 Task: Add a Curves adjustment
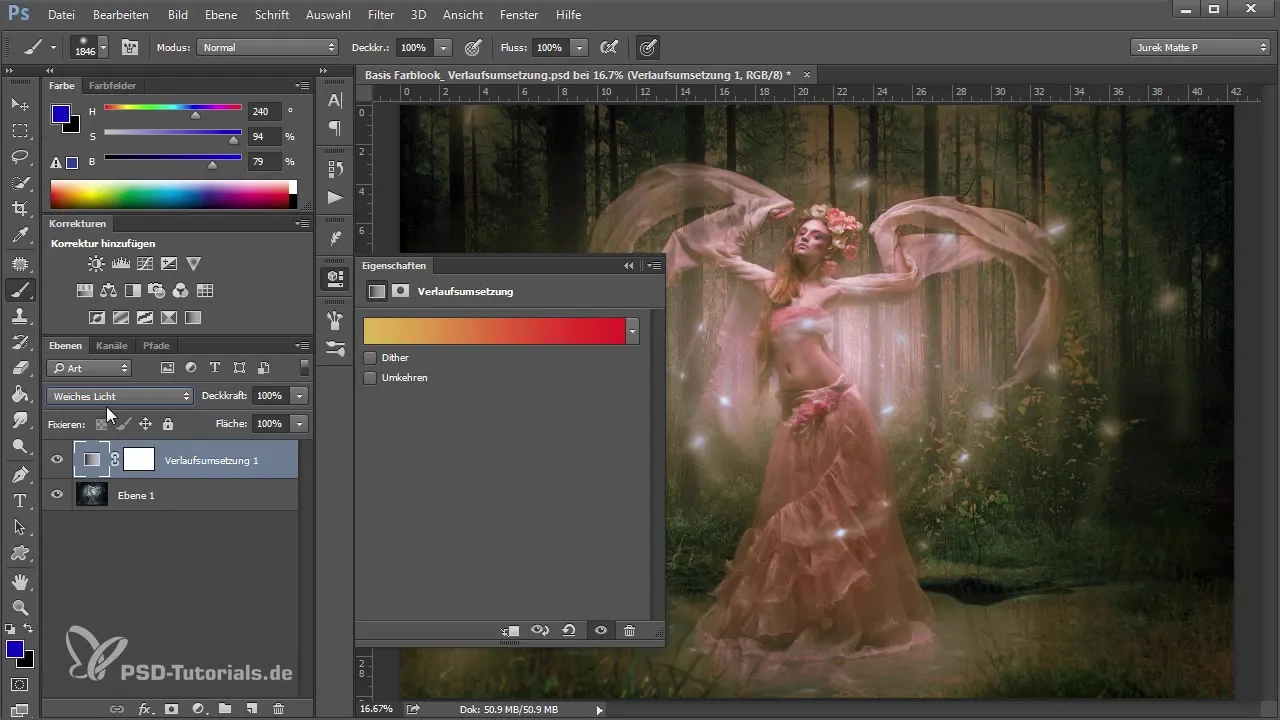145,264
